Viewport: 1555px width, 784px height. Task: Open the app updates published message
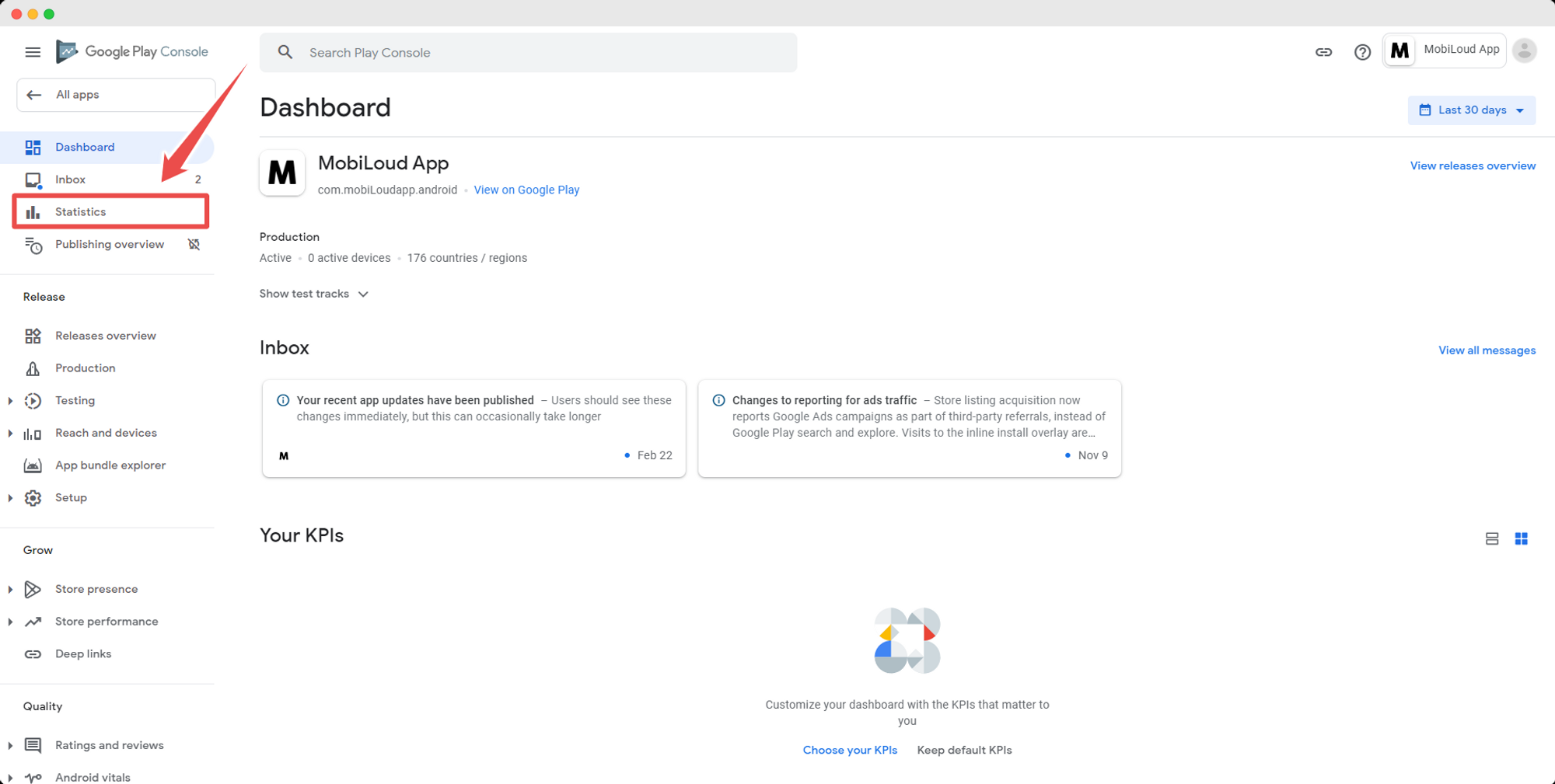(474, 428)
